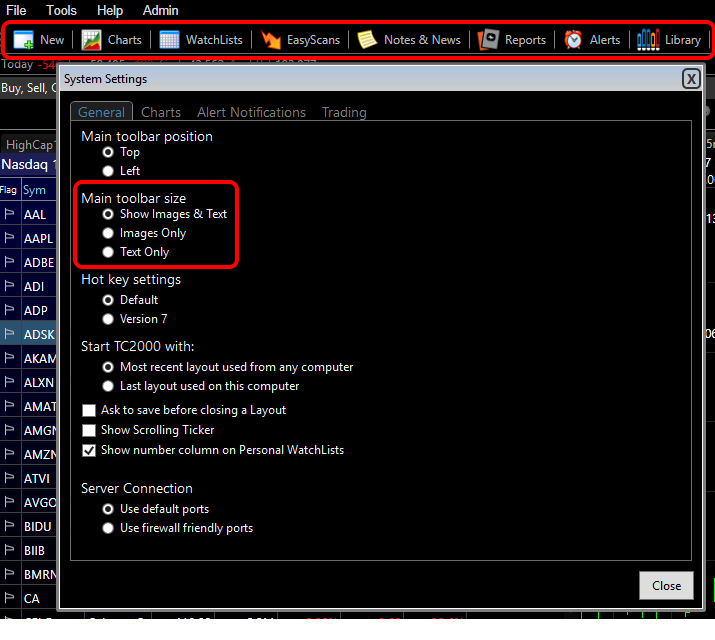Flag the AMAT row

10,406
